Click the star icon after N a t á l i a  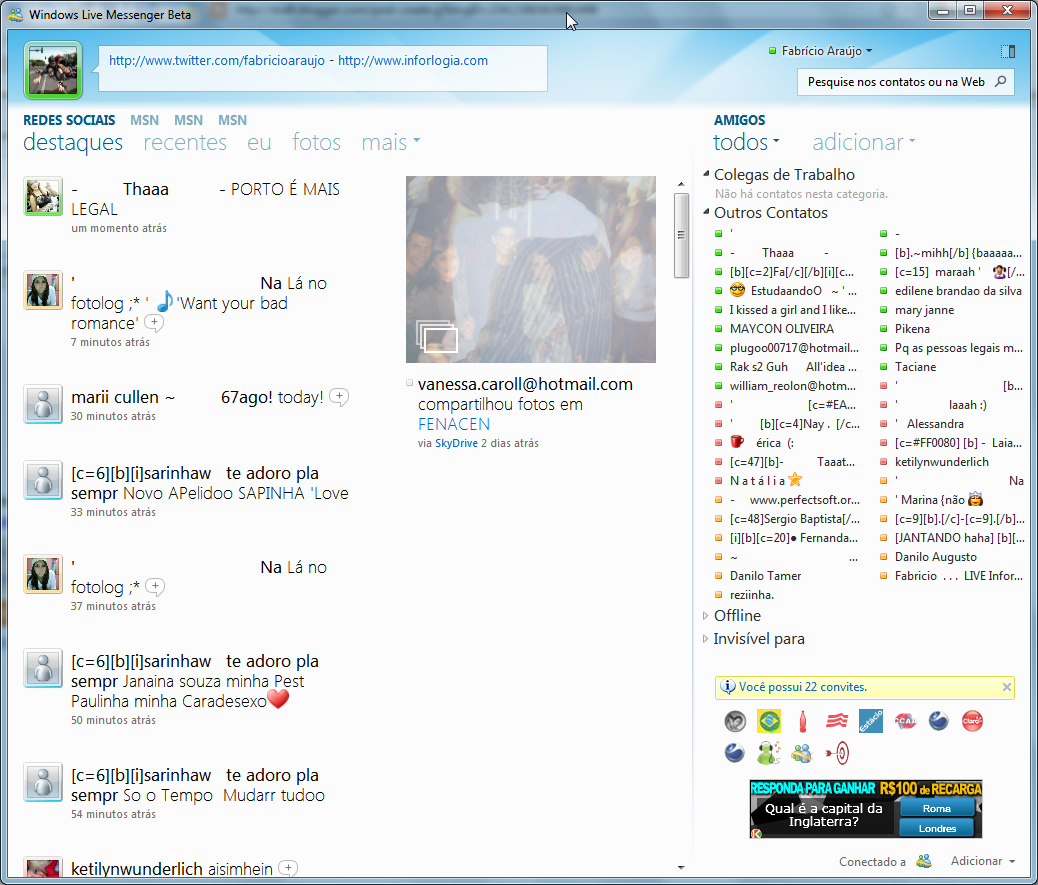pos(795,480)
